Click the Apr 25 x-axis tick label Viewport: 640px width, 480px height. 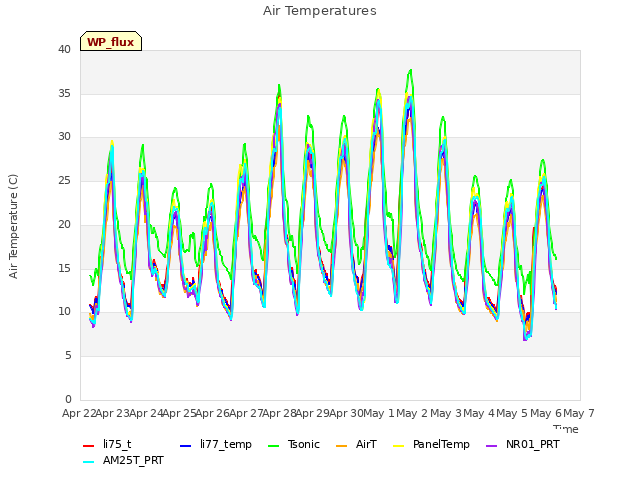coord(179,413)
